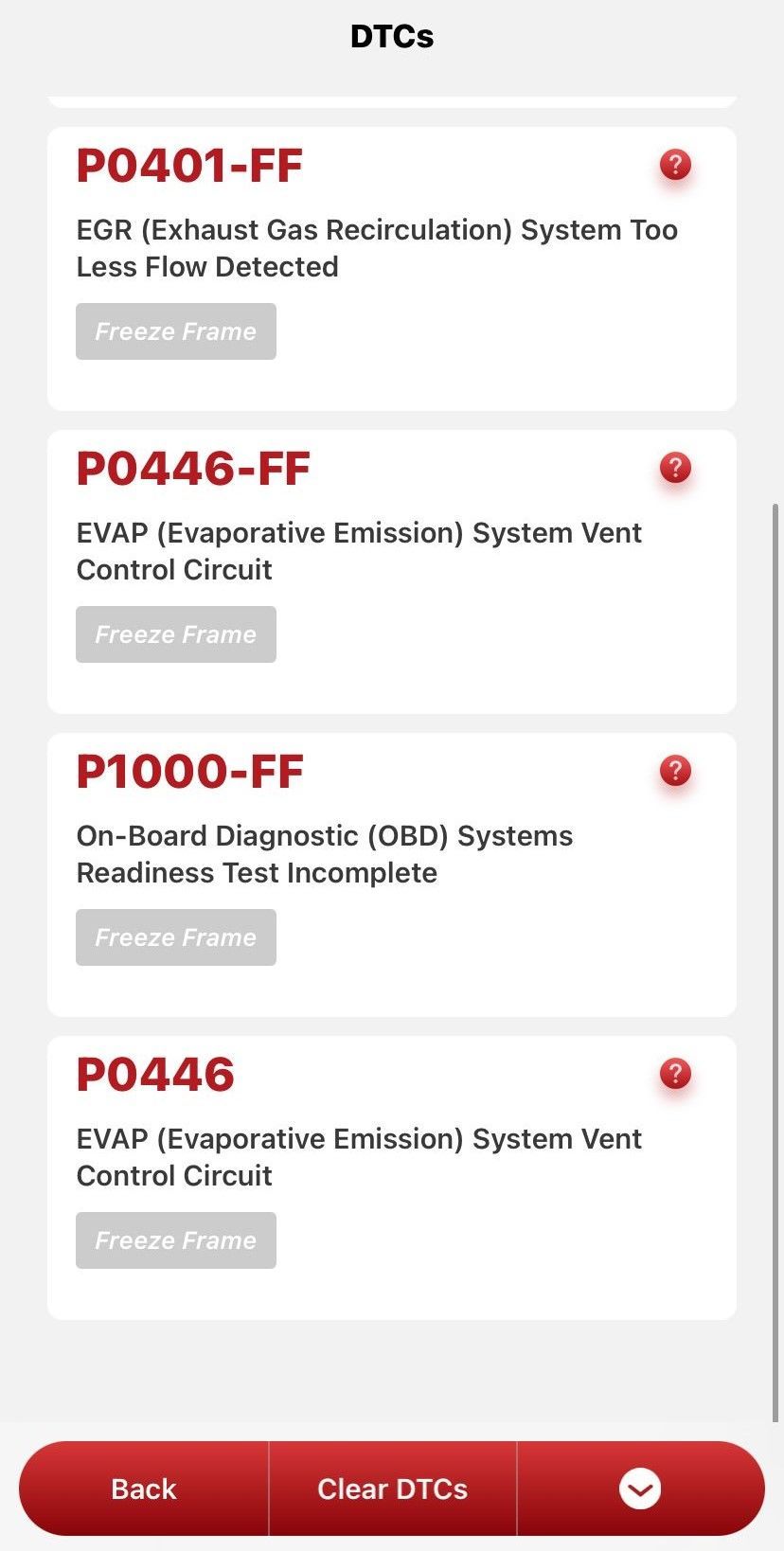Open Freeze Frame for P0446-FF
Viewport: 784px width, 1551px height.
click(x=176, y=634)
